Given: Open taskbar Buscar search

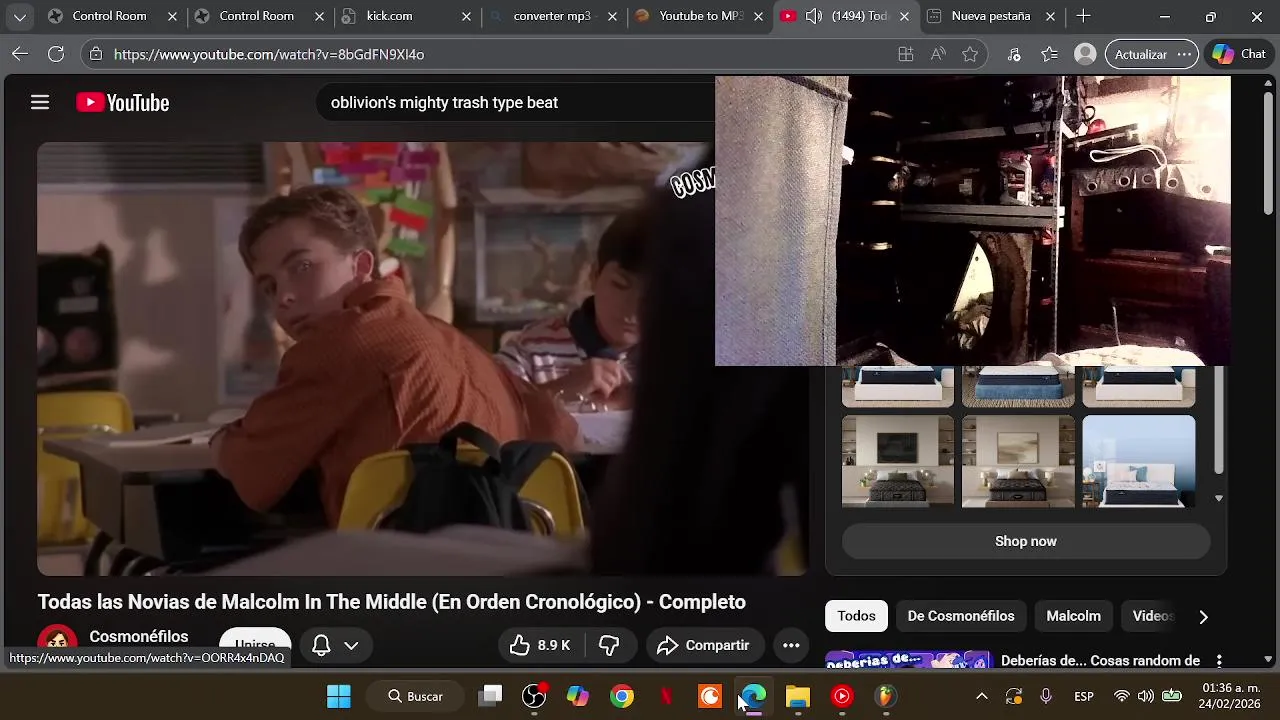Looking at the screenshot, I should (x=415, y=696).
